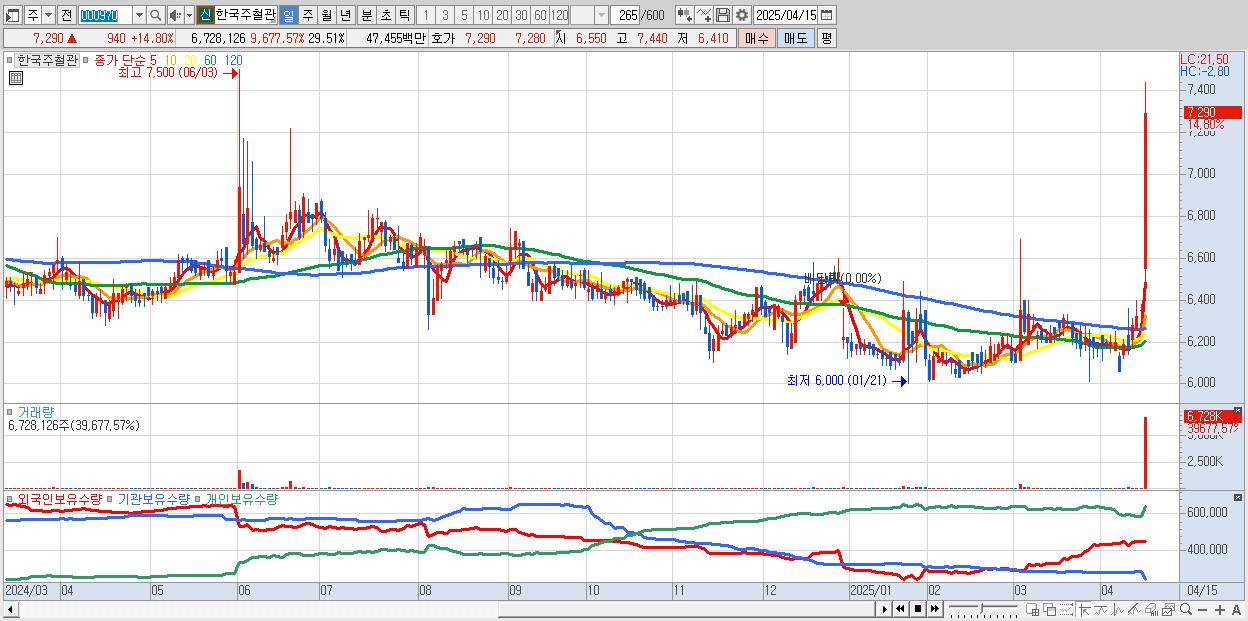Save chart with the floppy disk icon
The width and height of the screenshot is (1248, 621).
(723, 15)
